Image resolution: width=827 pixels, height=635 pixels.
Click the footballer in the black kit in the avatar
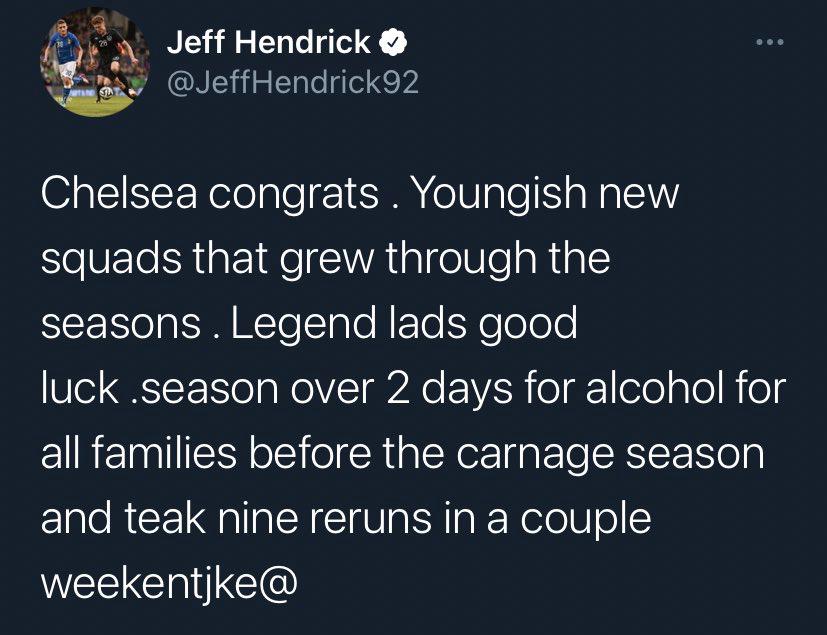tap(112, 61)
